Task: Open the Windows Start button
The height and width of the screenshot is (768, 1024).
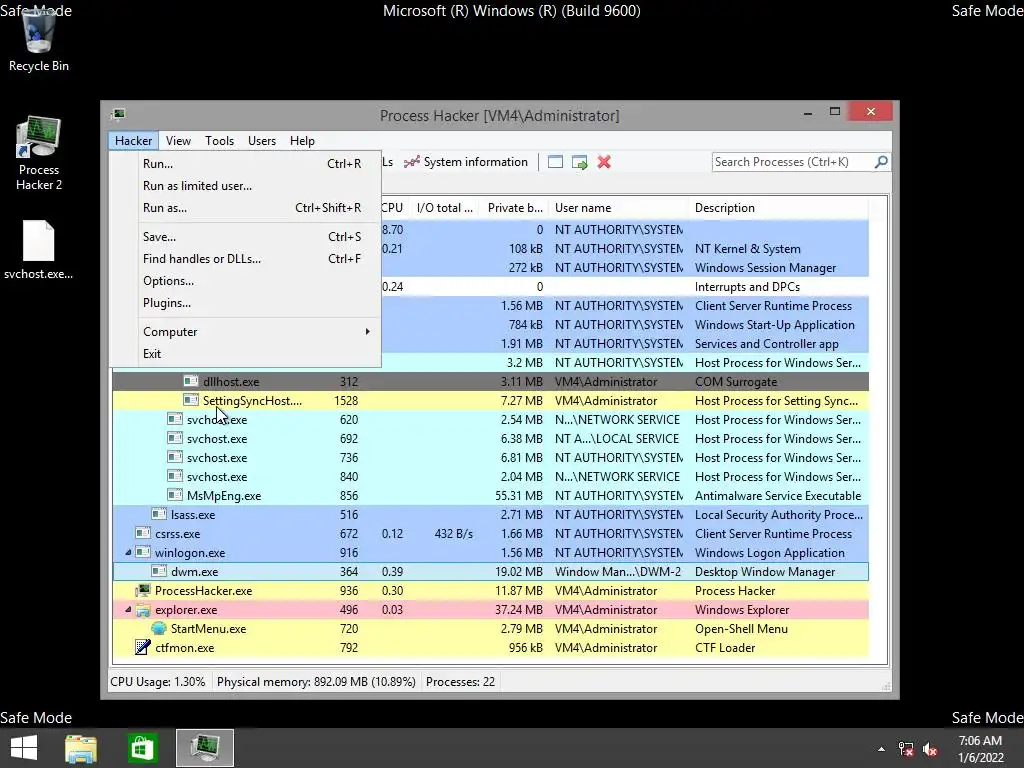Action: click(x=24, y=748)
